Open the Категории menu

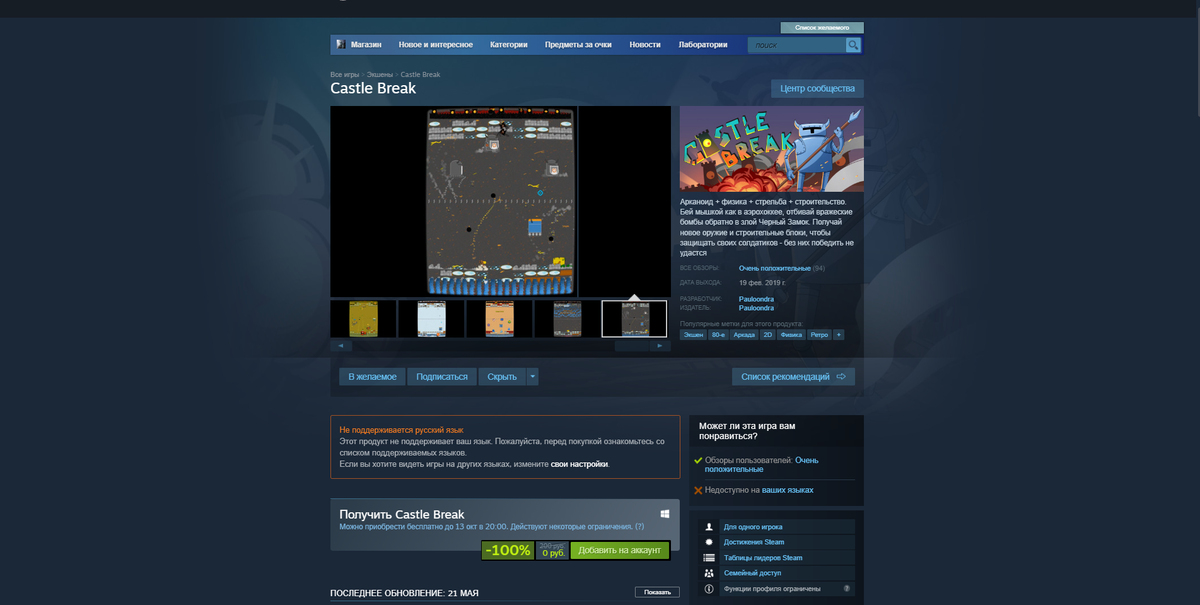tap(509, 44)
